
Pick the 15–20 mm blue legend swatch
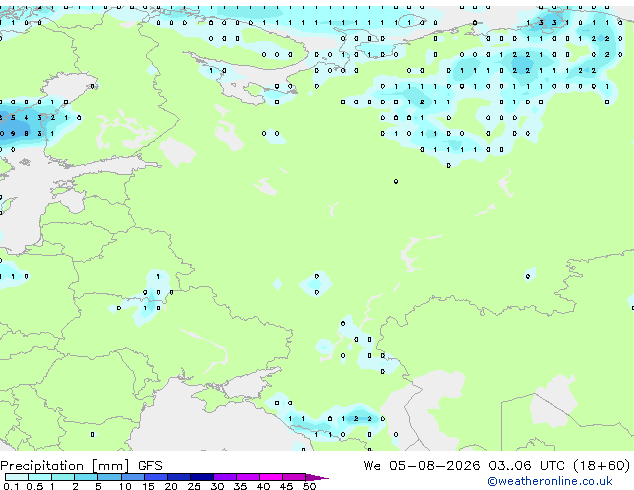tap(155, 477)
